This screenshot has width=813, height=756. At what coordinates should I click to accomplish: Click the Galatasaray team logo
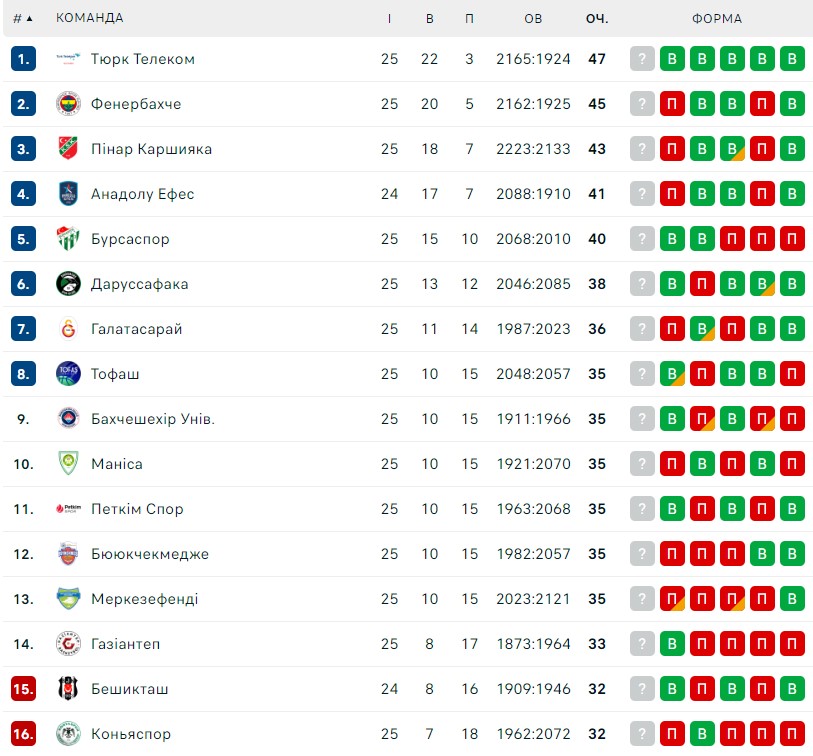coord(68,329)
